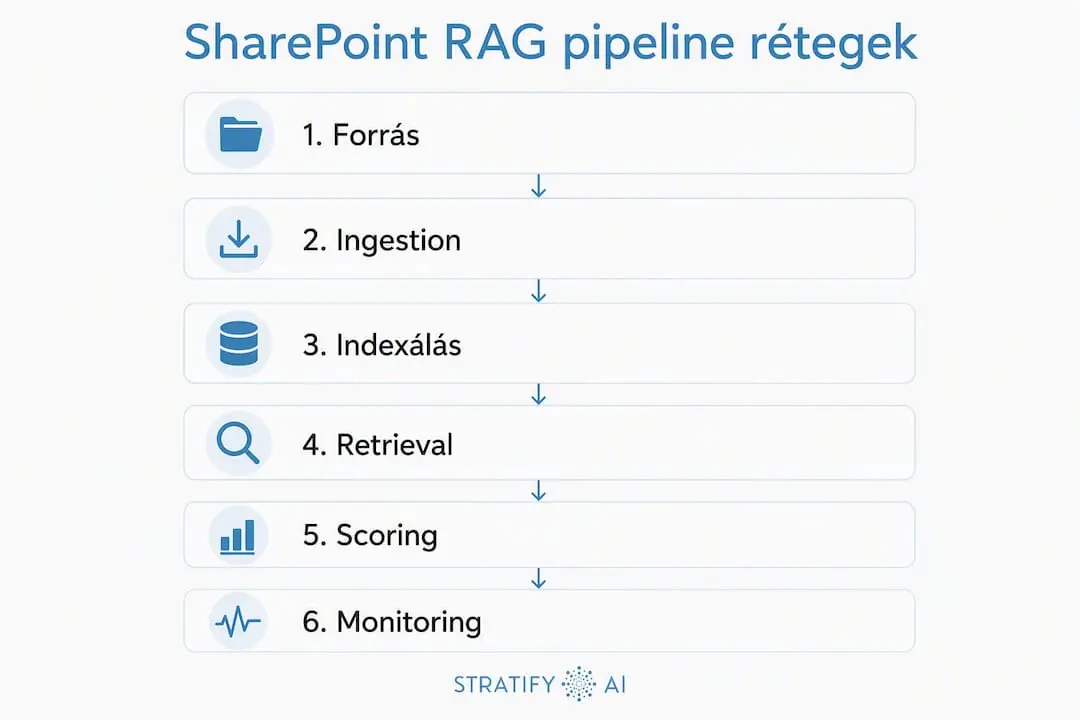
Task: Click the title "SharePoint RAG pipeline rétegek"
Action: [x=550, y=44]
